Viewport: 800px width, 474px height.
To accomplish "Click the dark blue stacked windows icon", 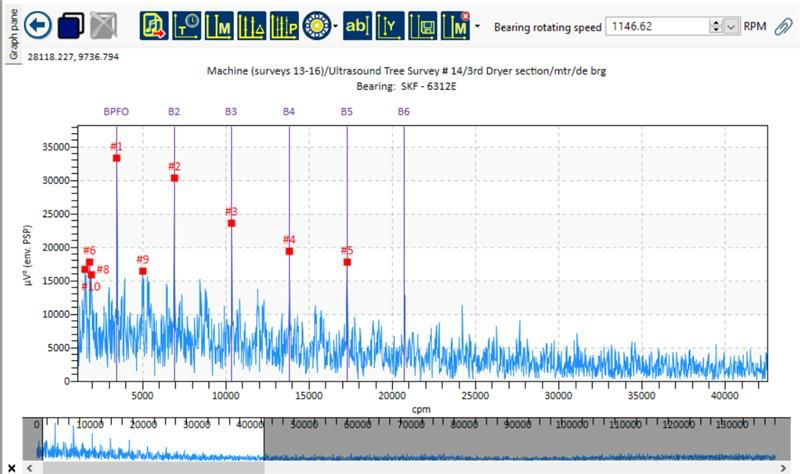I will pos(71,25).
